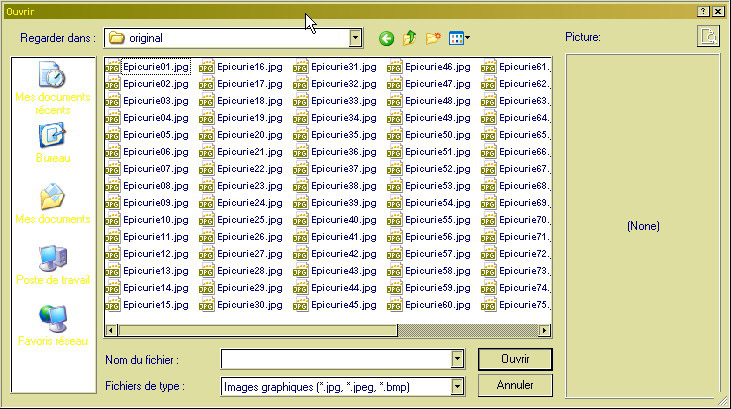The image size is (731, 409).
Task: Expand the Nom du fichier dropdown
Action: [458, 358]
